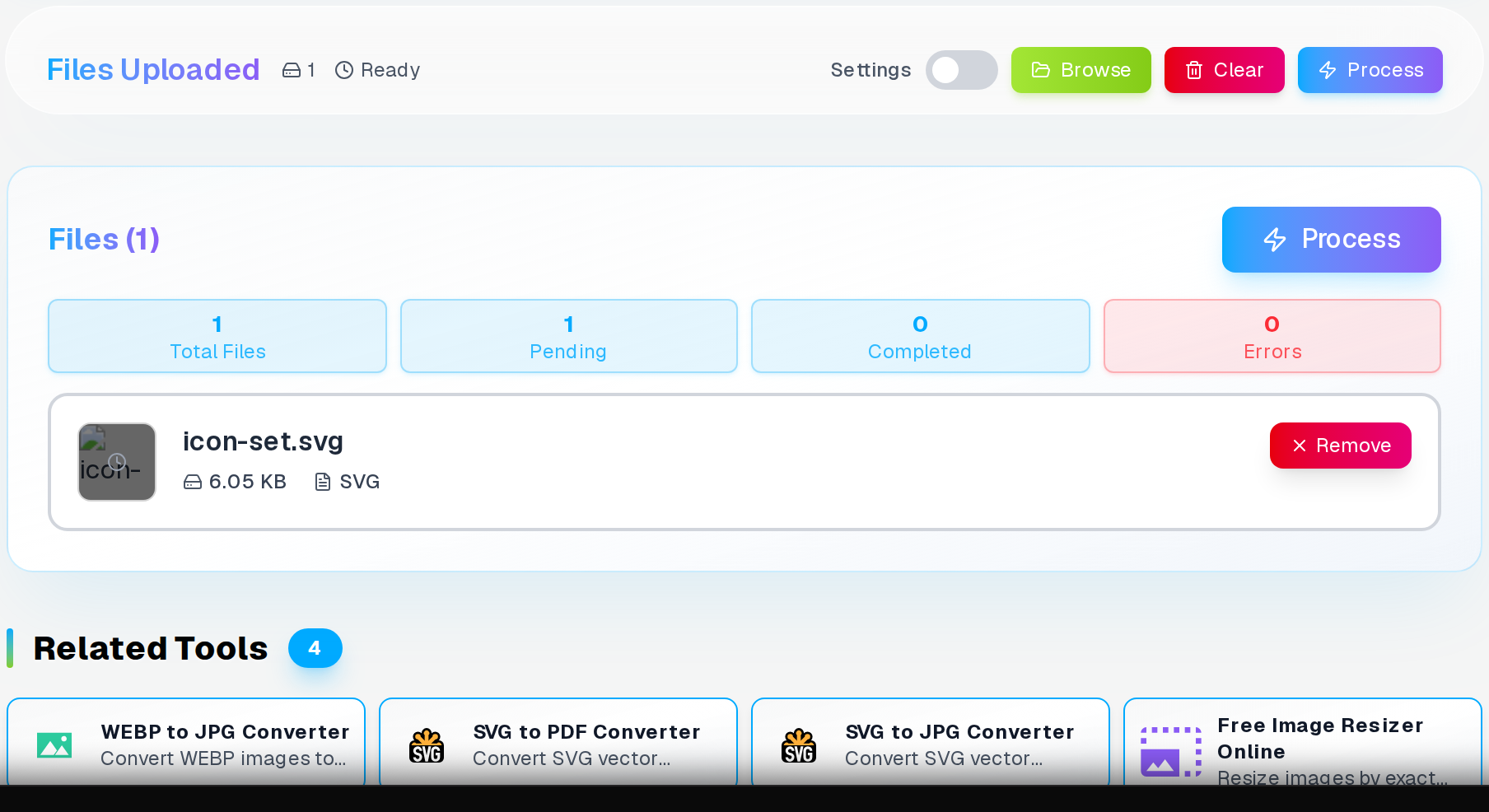1489x812 pixels.
Task: Open the WEBP to JPG Converter tool
Action: click(x=186, y=742)
